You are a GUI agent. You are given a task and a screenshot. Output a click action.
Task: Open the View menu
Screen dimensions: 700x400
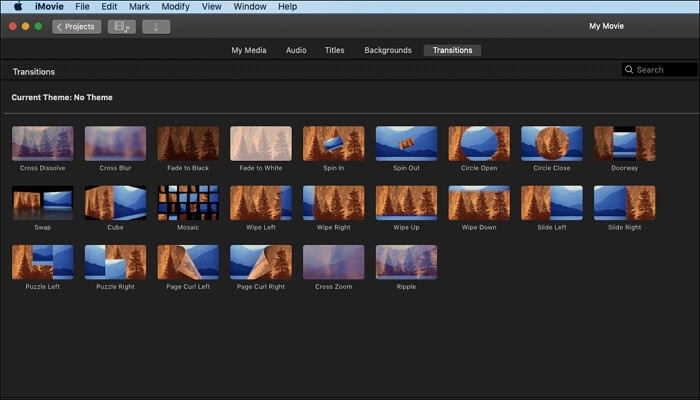coord(212,6)
